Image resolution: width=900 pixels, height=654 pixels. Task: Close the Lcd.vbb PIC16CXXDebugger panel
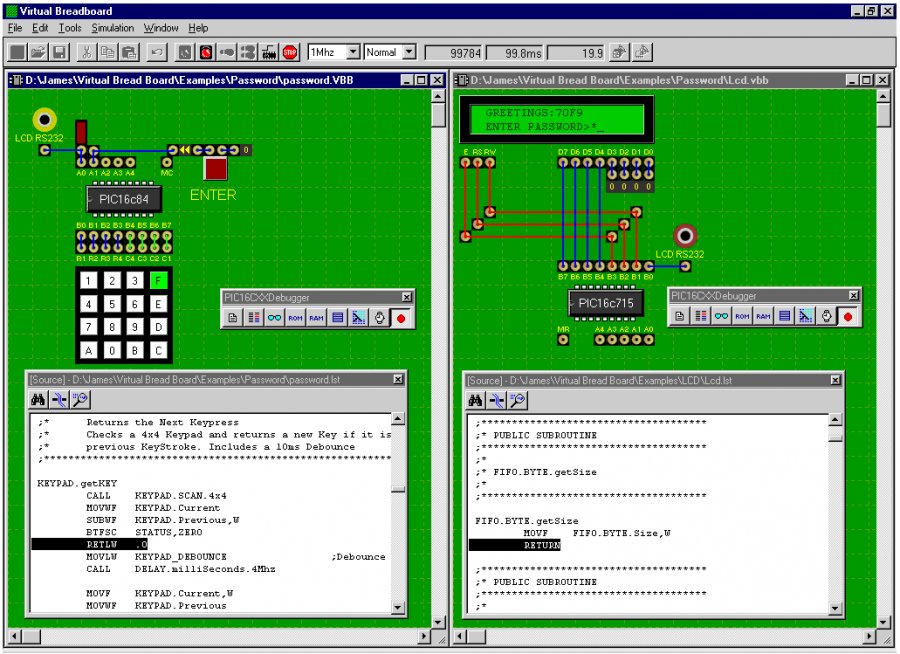(854, 295)
